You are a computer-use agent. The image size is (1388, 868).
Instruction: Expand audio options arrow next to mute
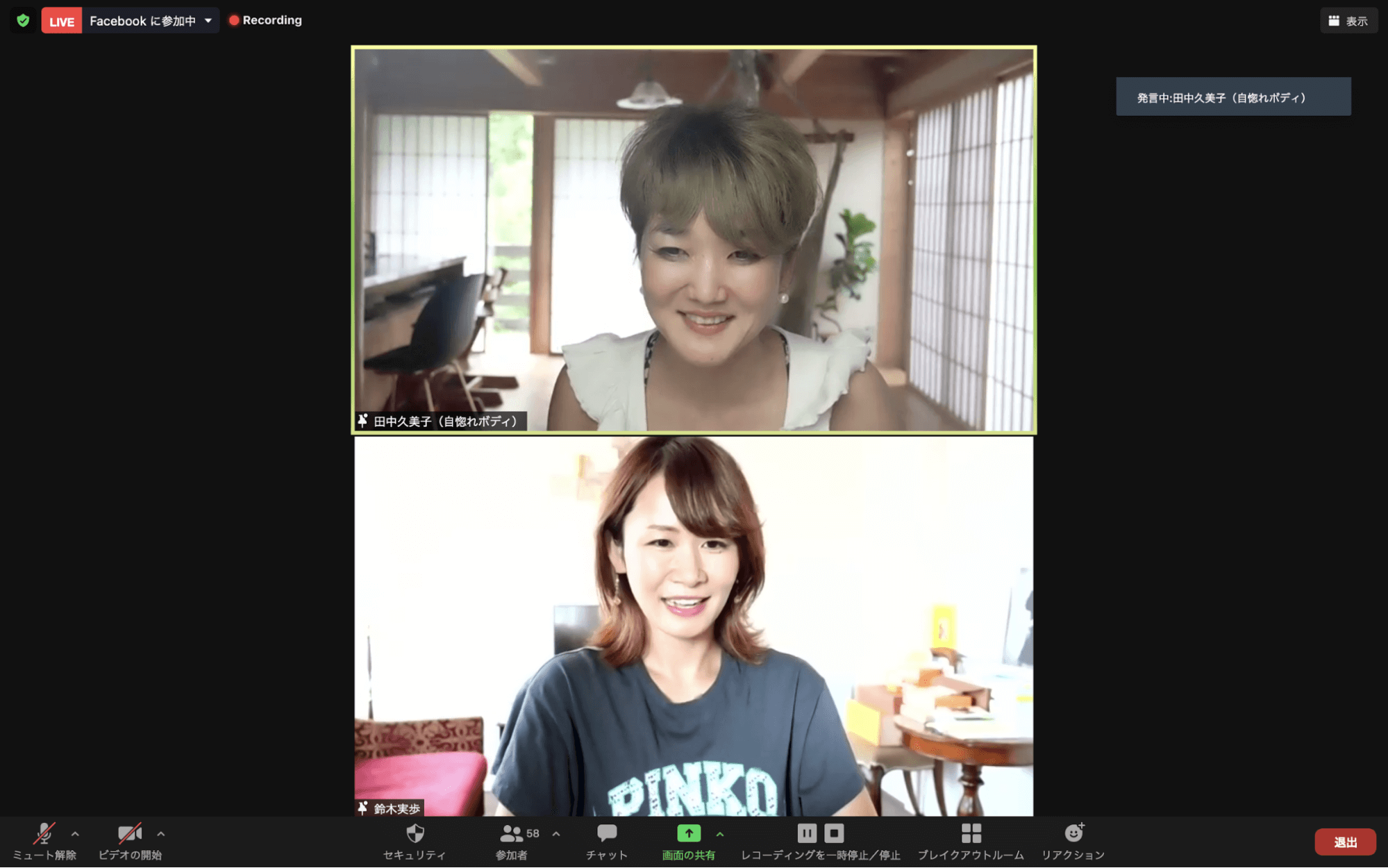(75, 834)
